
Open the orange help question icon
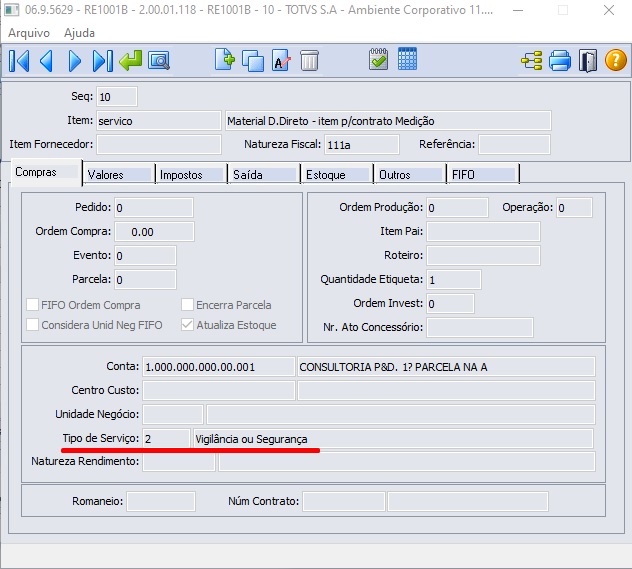pyautogui.click(x=616, y=60)
